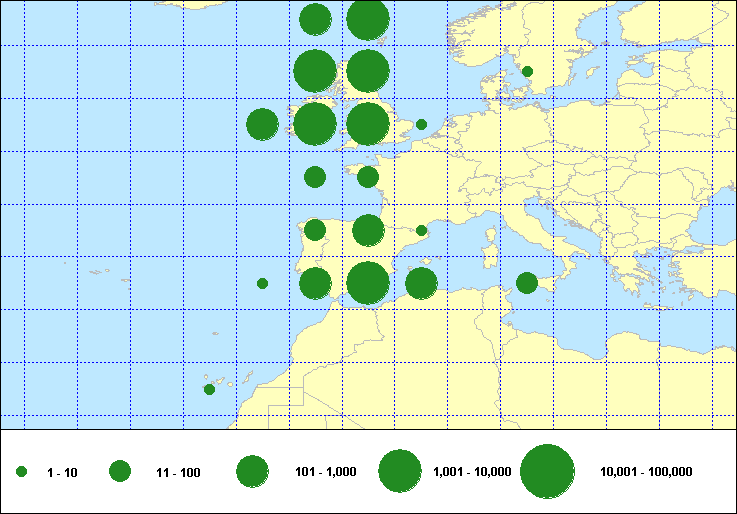Select the small circle near the Canary Islands

[x=209, y=389]
